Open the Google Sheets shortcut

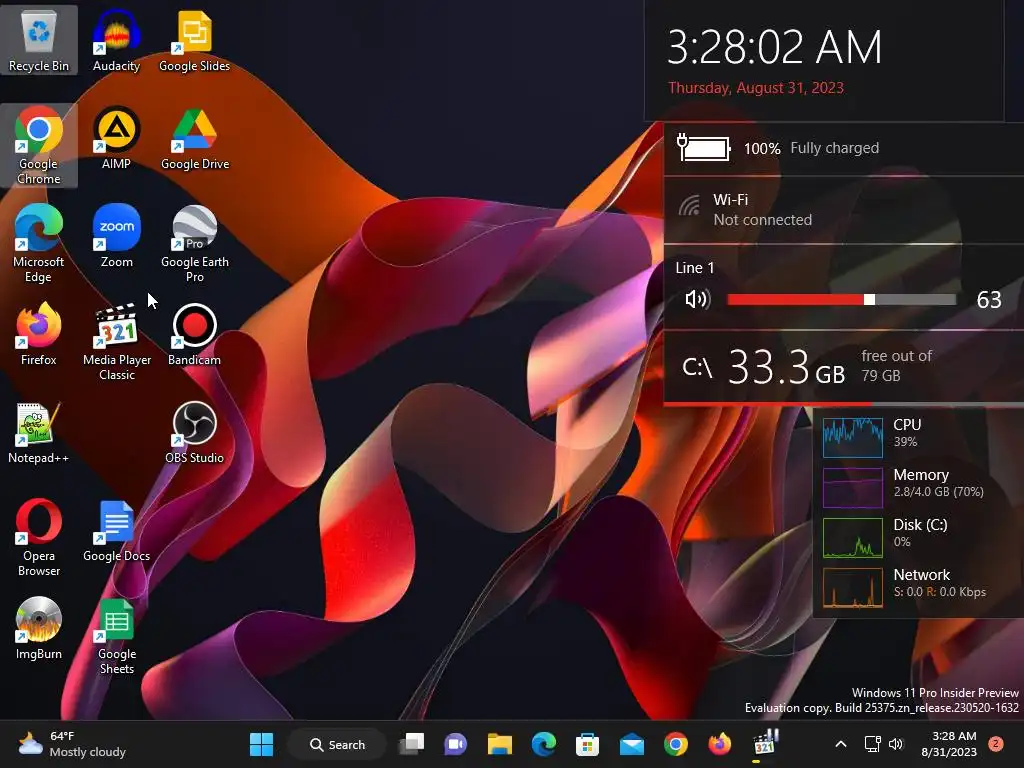point(117,635)
